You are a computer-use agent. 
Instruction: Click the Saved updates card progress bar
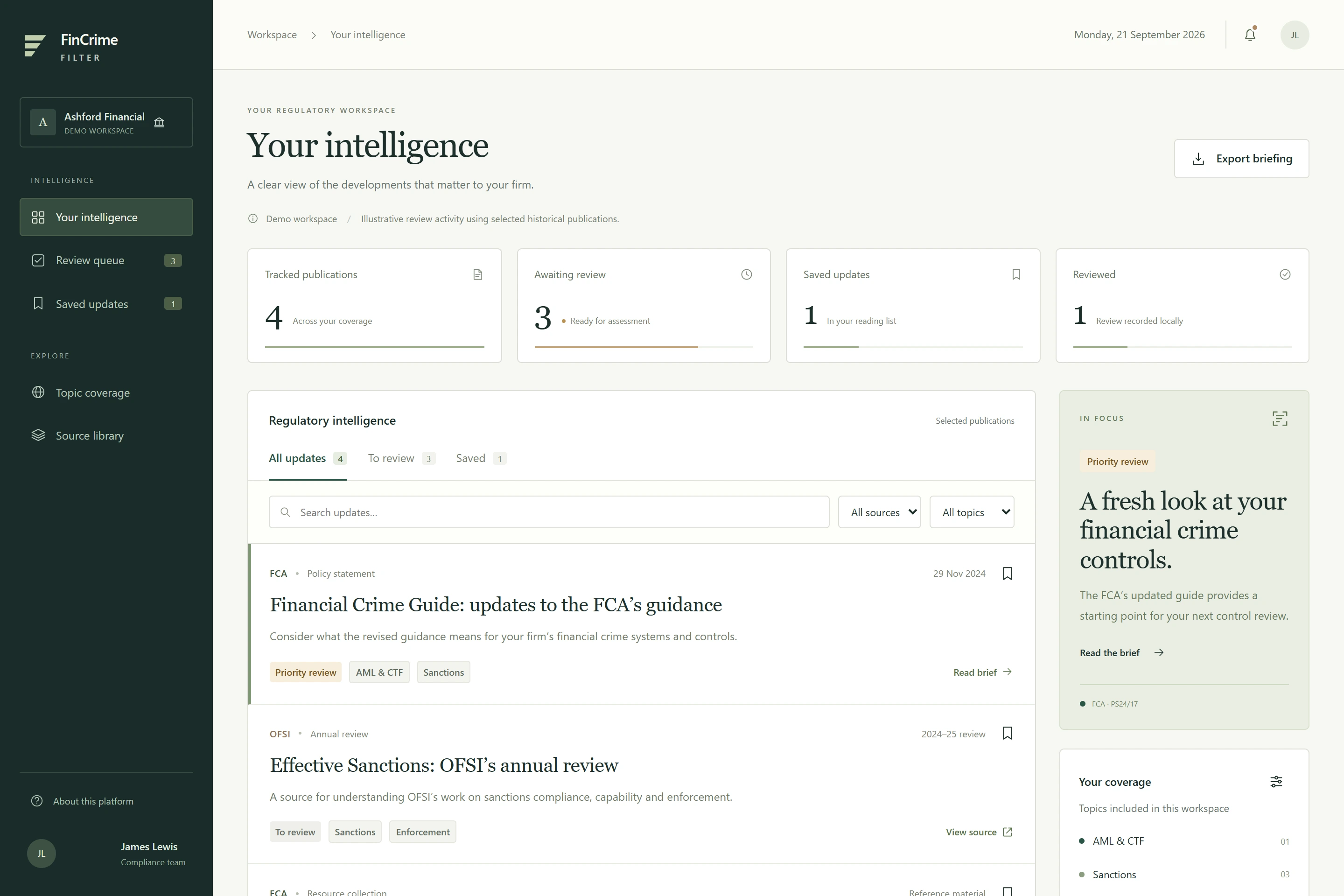tap(913, 347)
